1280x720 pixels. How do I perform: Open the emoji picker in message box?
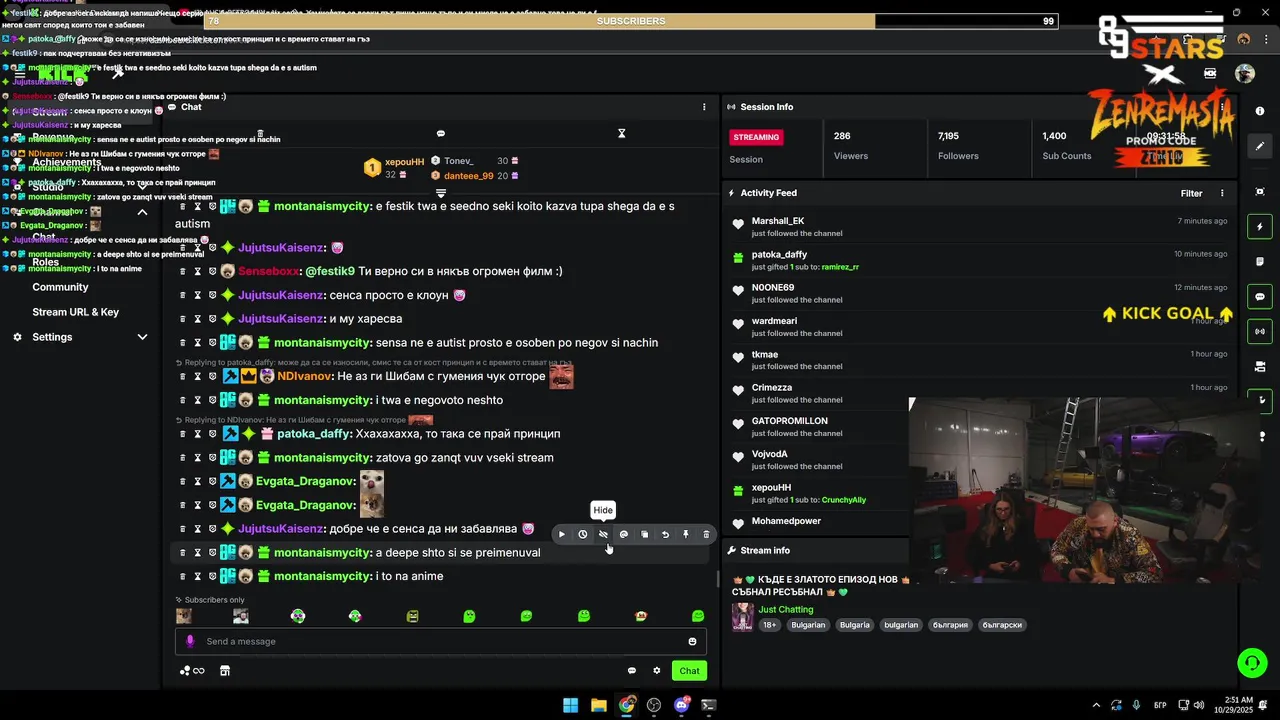692,642
